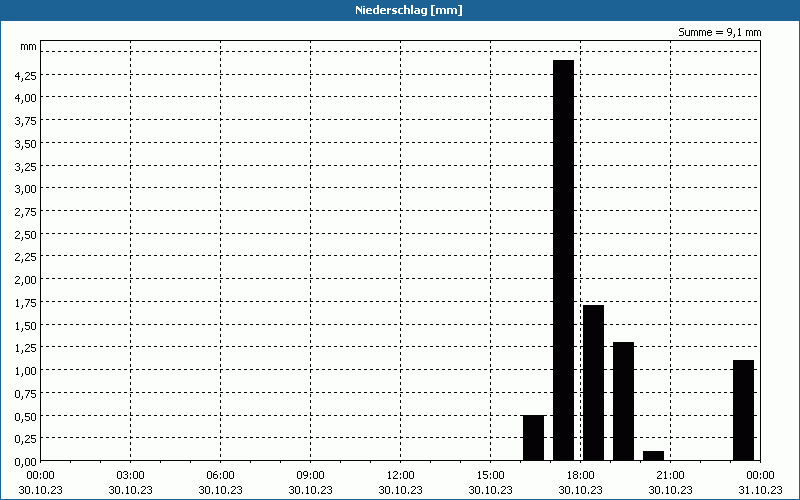Click the 1,50 y-axis label
Image resolution: width=800 pixels, height=500 pixels.
coord(26,326)
